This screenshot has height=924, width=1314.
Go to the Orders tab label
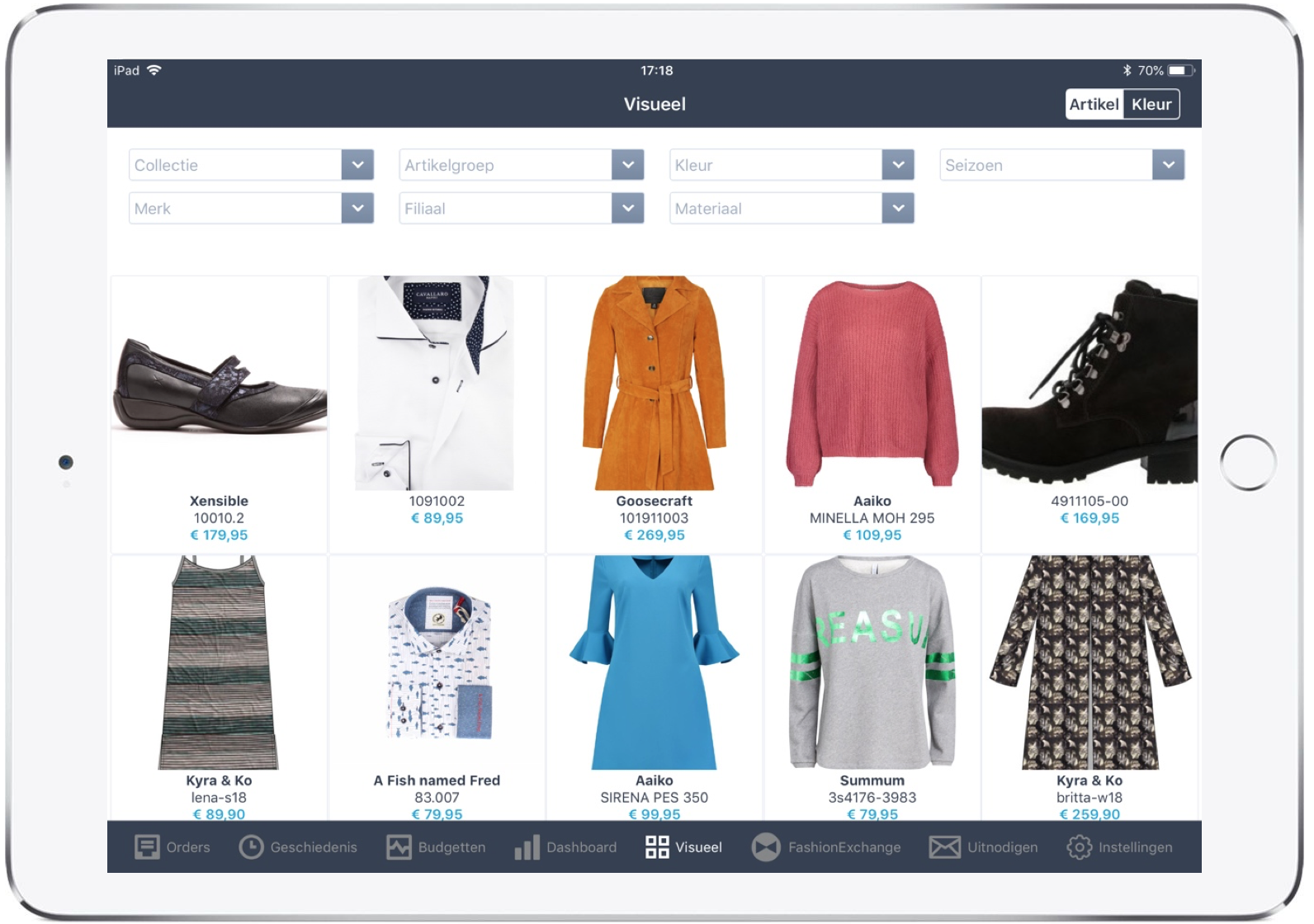click(188, 847)
